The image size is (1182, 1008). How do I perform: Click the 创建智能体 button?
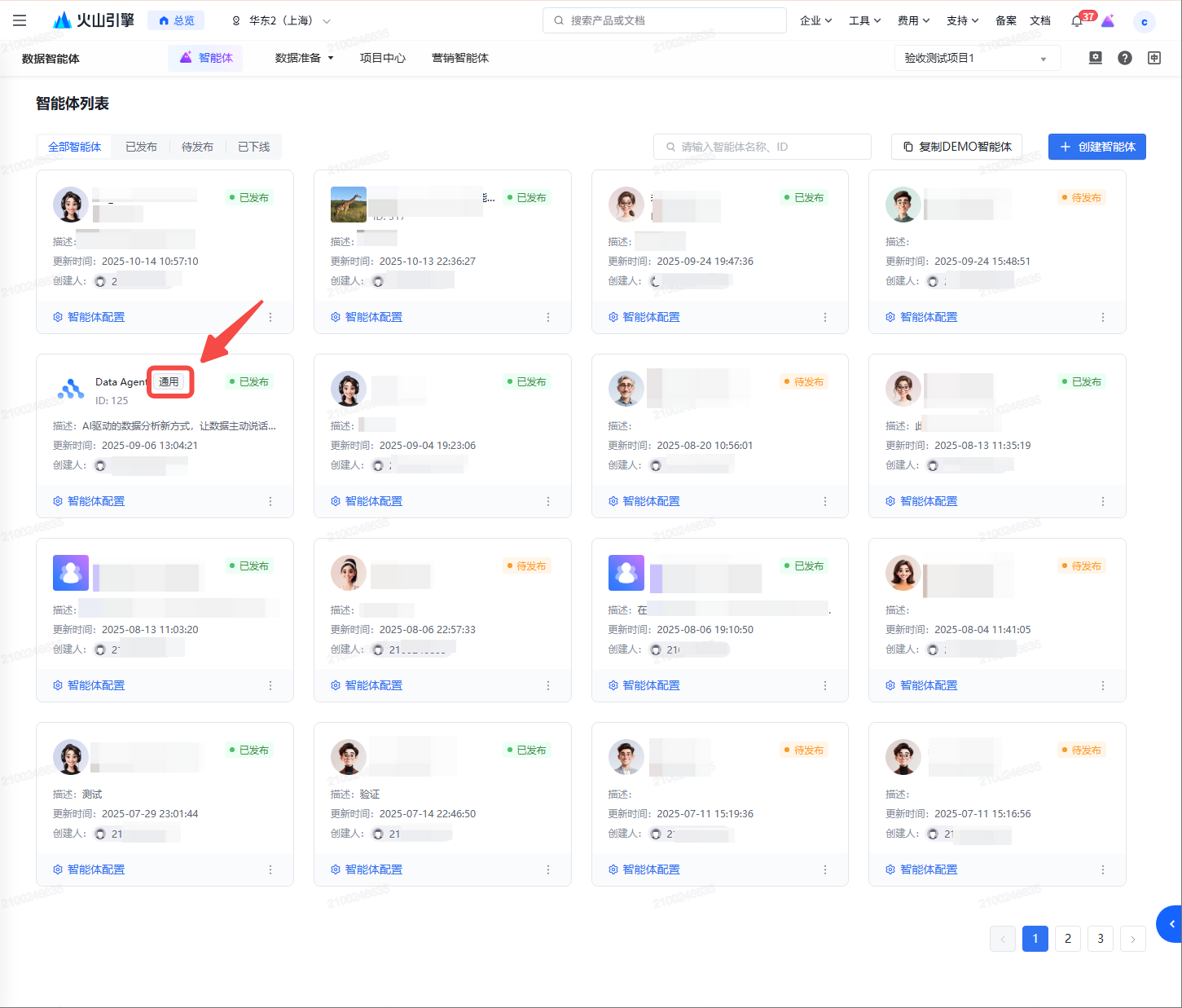(x=1097, y=147)
